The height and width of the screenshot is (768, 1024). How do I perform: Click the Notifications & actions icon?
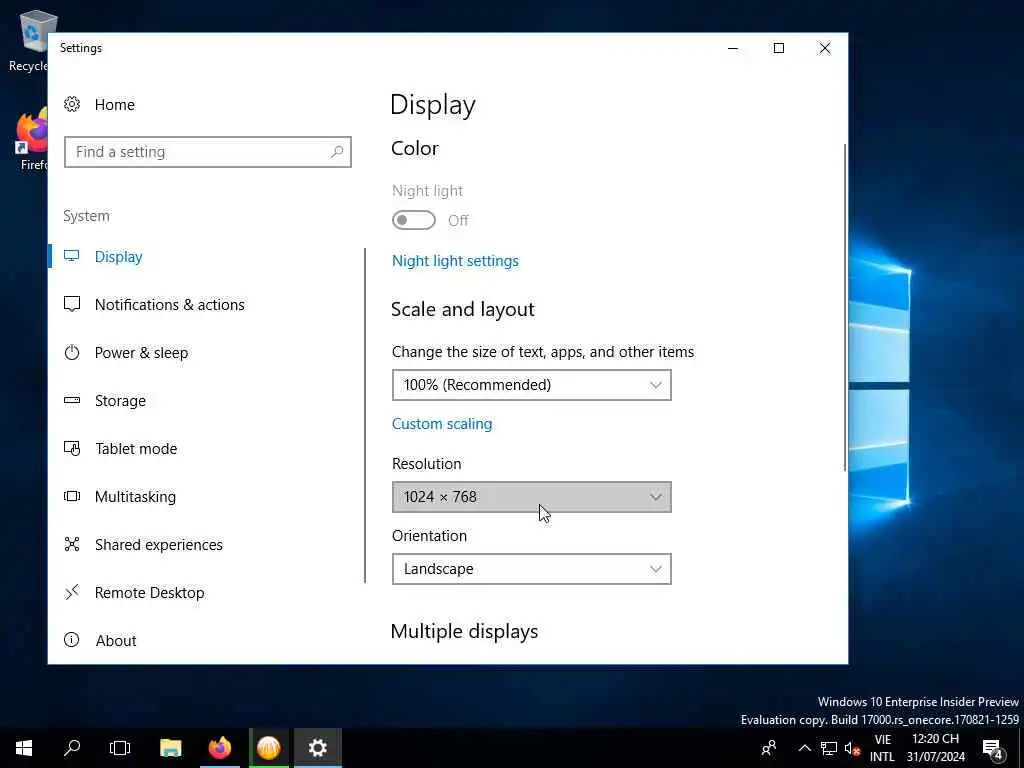pos(72,304)
